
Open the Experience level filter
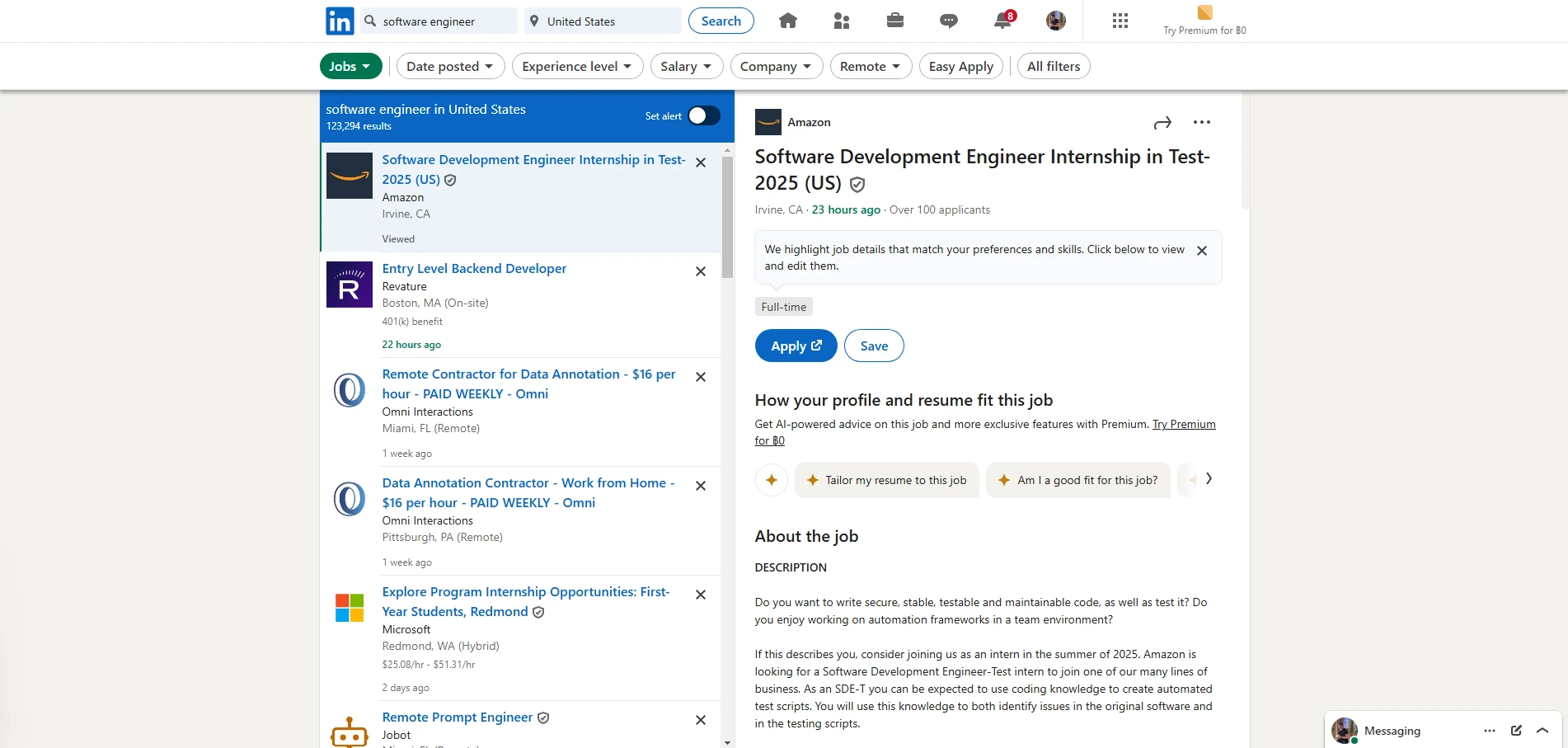577,67
